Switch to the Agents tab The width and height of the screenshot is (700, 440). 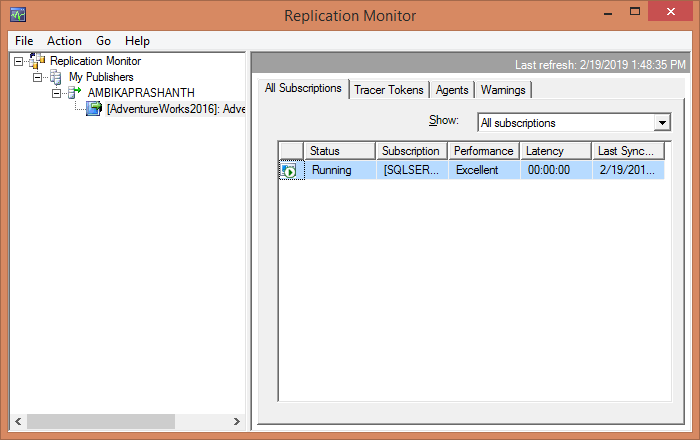click(x=452, y=90)
